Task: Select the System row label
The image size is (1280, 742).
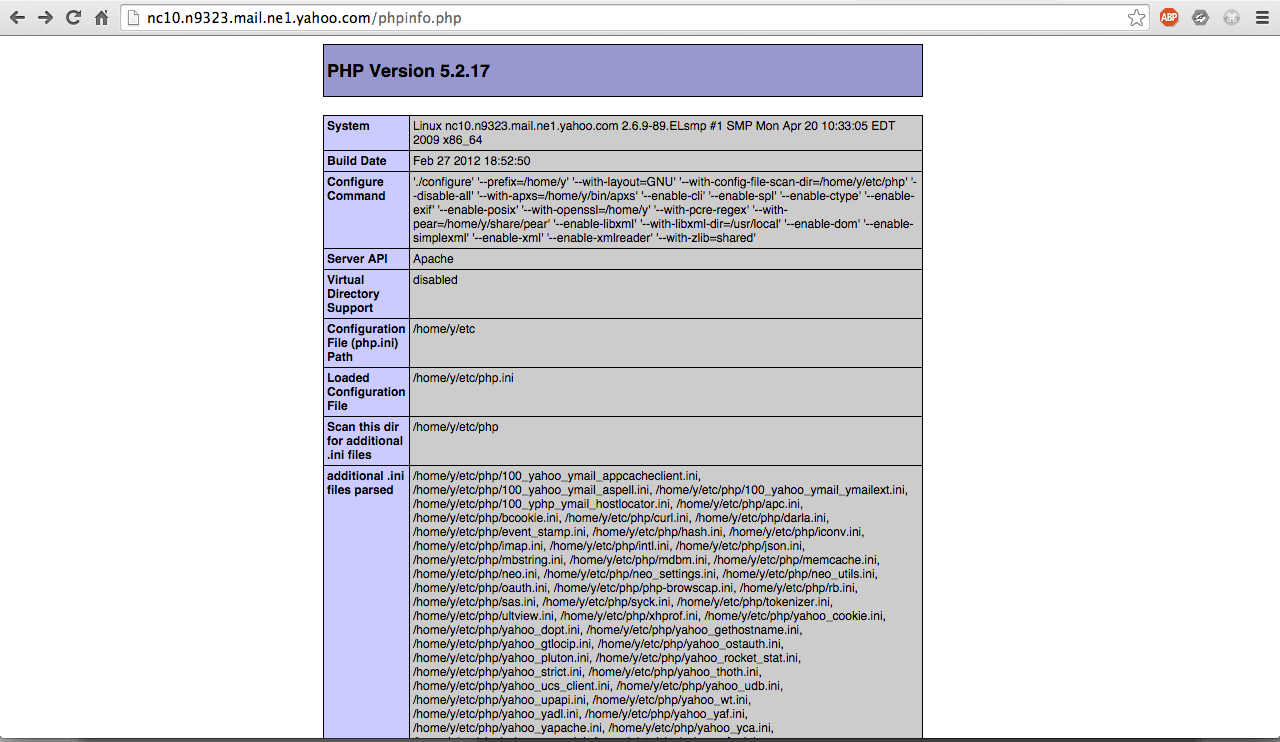Action: (x=348, y=126)
